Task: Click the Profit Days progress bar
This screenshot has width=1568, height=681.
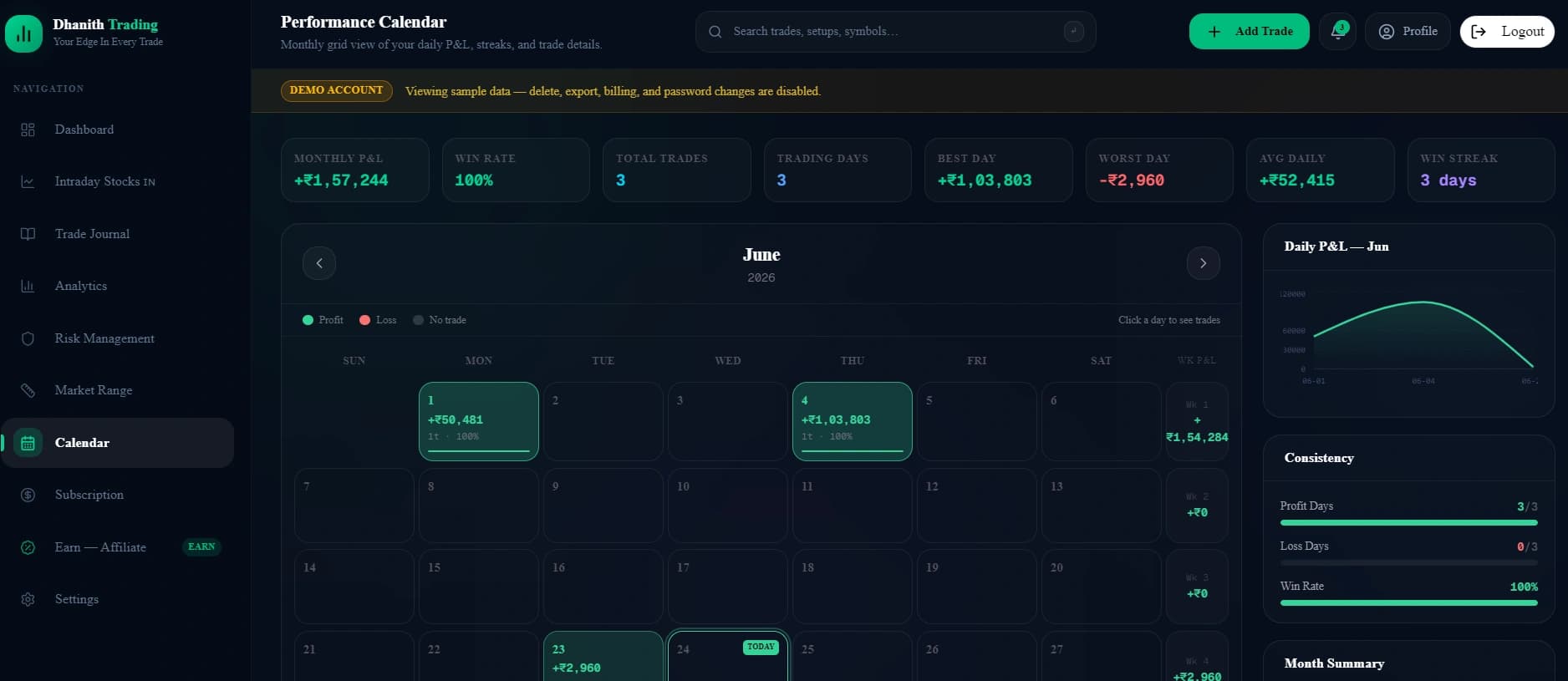Action: point(1408,523)
